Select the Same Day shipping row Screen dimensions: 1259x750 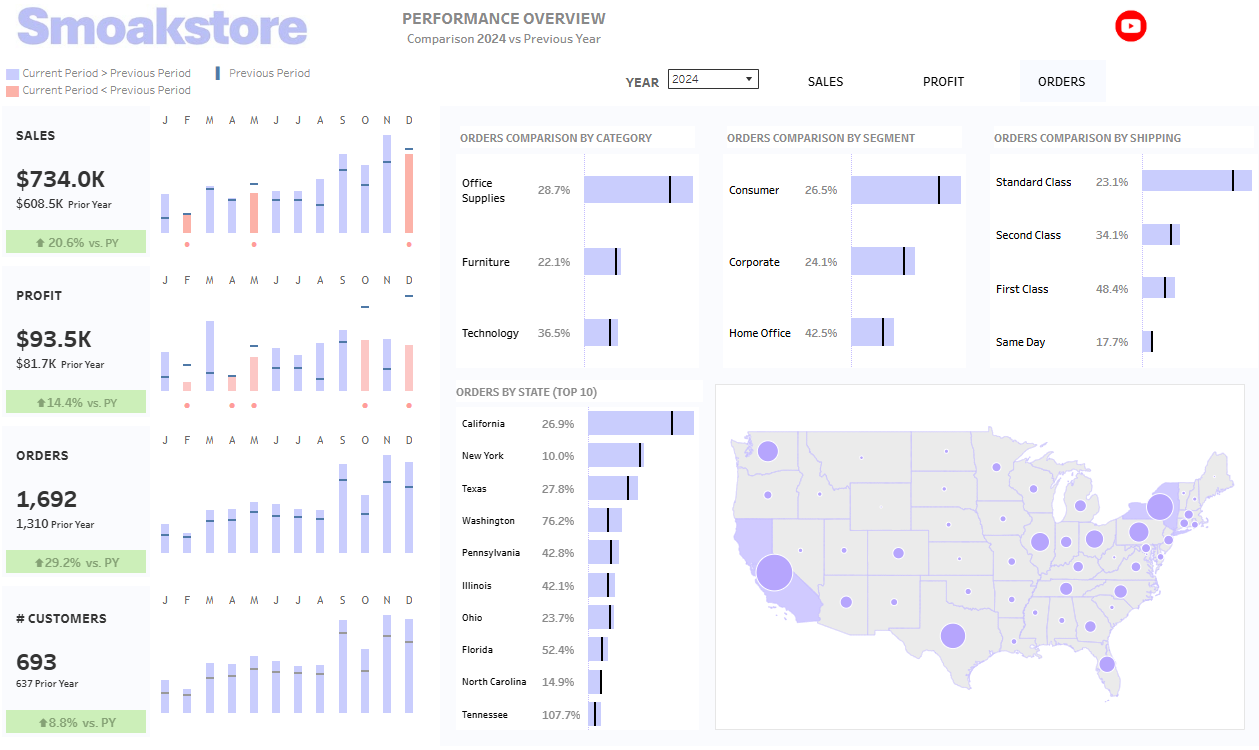1122,342
